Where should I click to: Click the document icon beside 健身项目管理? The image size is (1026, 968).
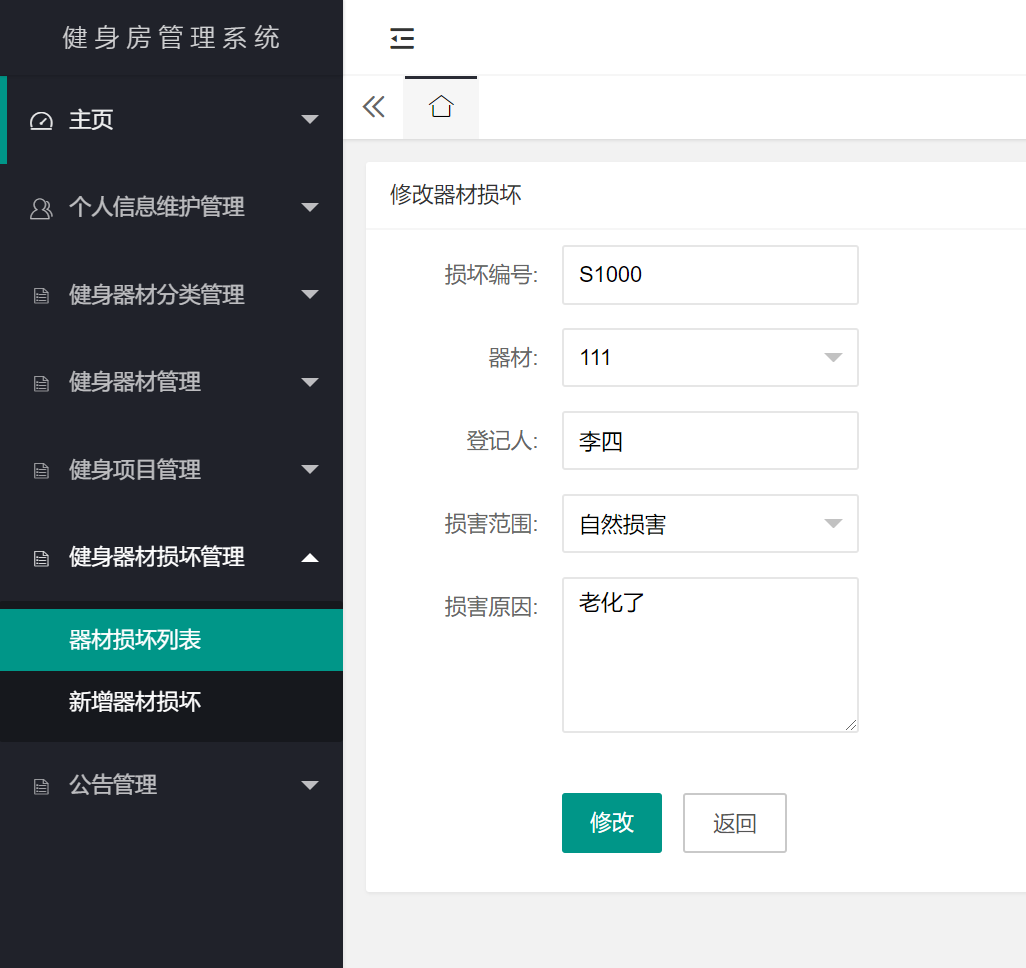41,470
